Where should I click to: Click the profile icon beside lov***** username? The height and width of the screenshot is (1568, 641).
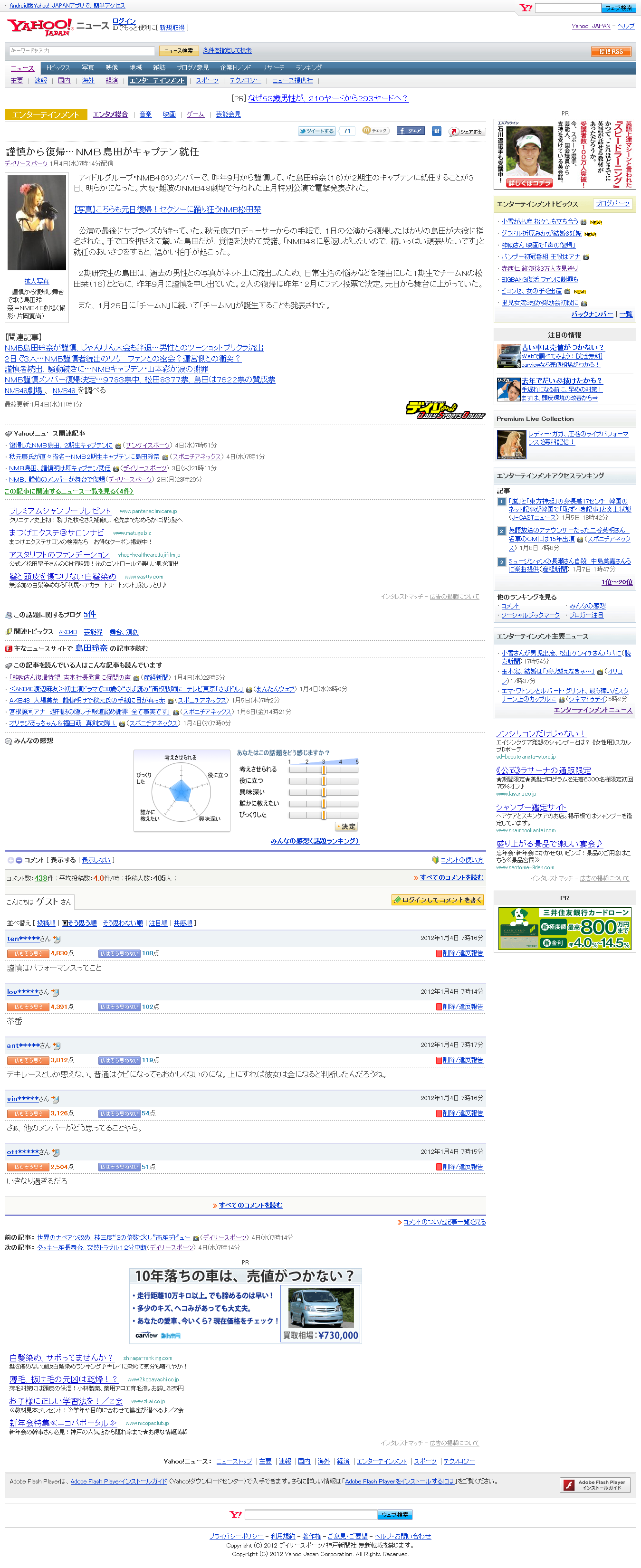click(x=55, y=992)
